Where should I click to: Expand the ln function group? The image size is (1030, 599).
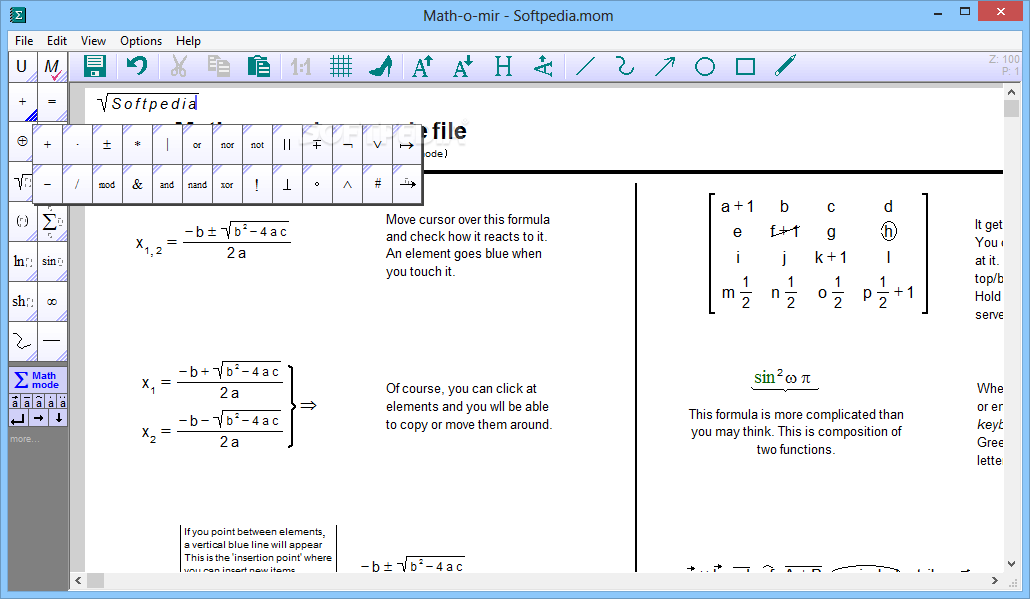tap(22, 261)
